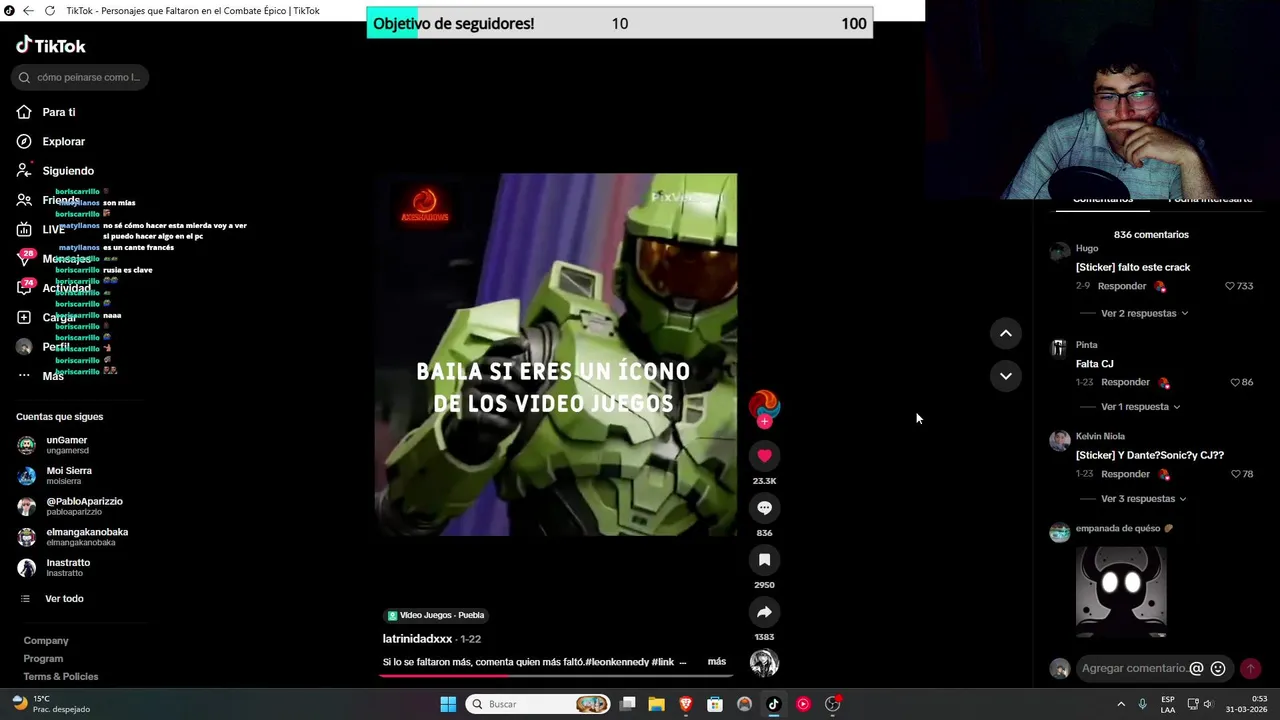Open the emoji picker in comment box
The height and width of the screenshot is (720, 1280).
tap(1218, 668)
